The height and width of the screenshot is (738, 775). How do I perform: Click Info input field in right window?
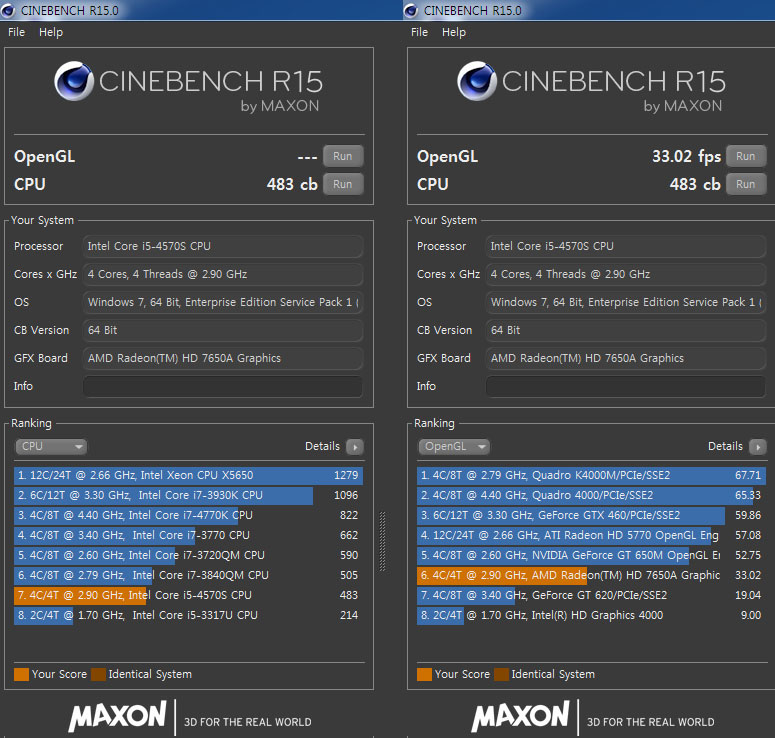[x=626, y=386]
